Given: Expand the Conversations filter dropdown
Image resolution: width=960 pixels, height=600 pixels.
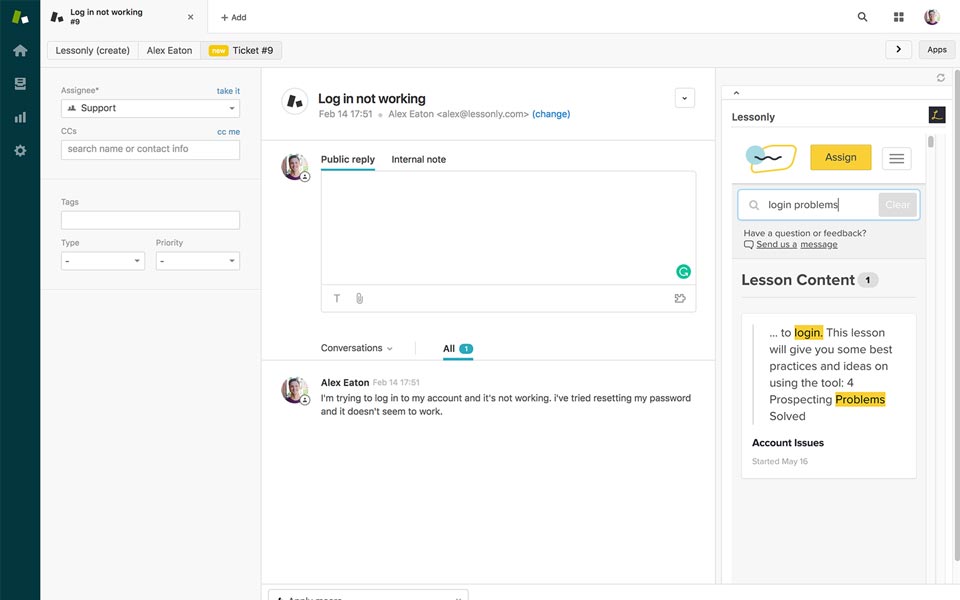Looking at the screenshot, I should pos(356,348).
